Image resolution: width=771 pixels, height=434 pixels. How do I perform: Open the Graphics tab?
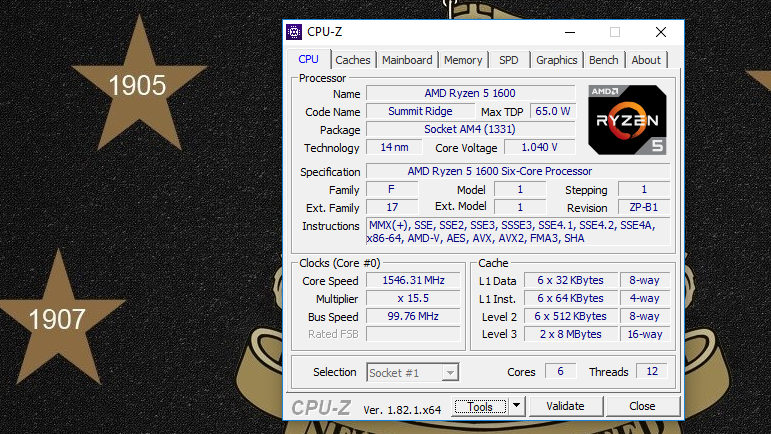(557, 60)
